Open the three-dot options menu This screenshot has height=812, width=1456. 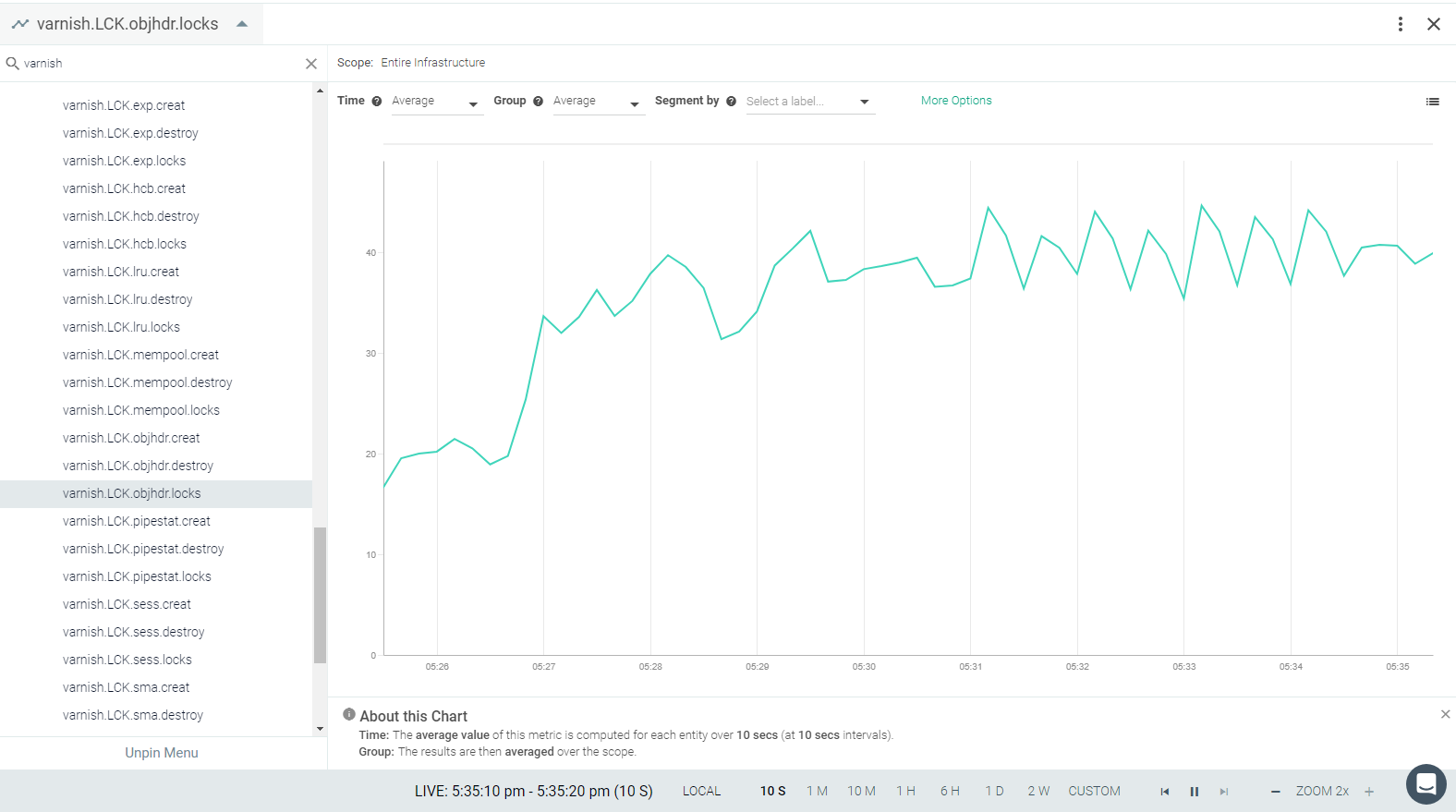(x=1401, y=24)
